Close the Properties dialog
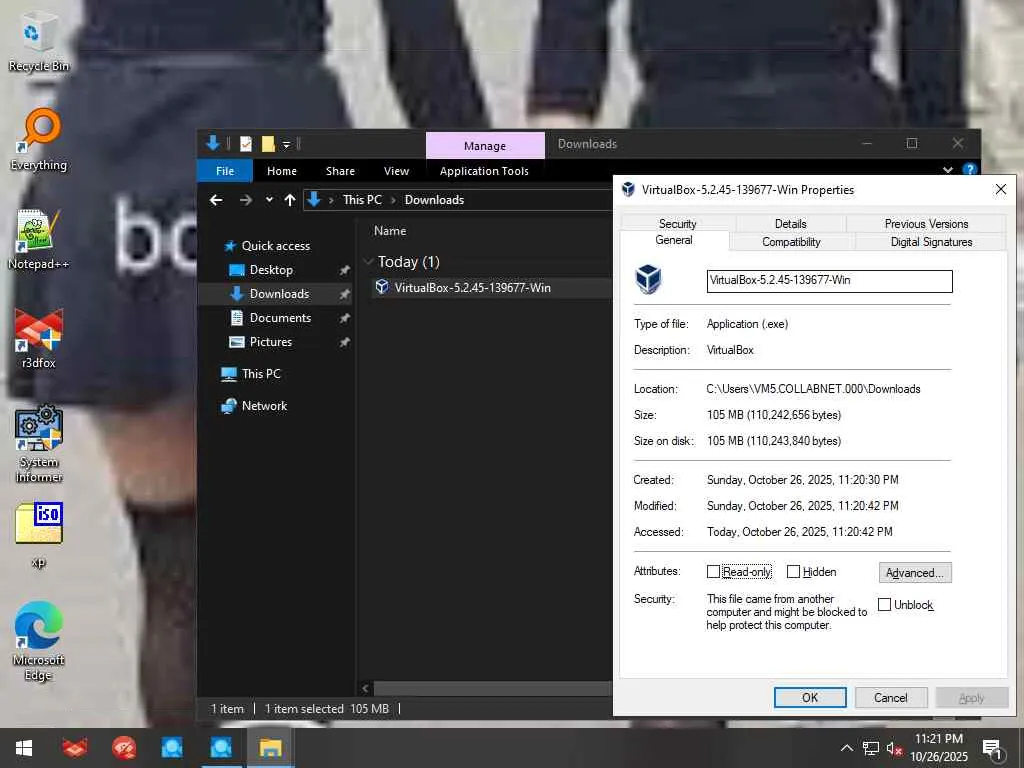 coord(1000,189)
